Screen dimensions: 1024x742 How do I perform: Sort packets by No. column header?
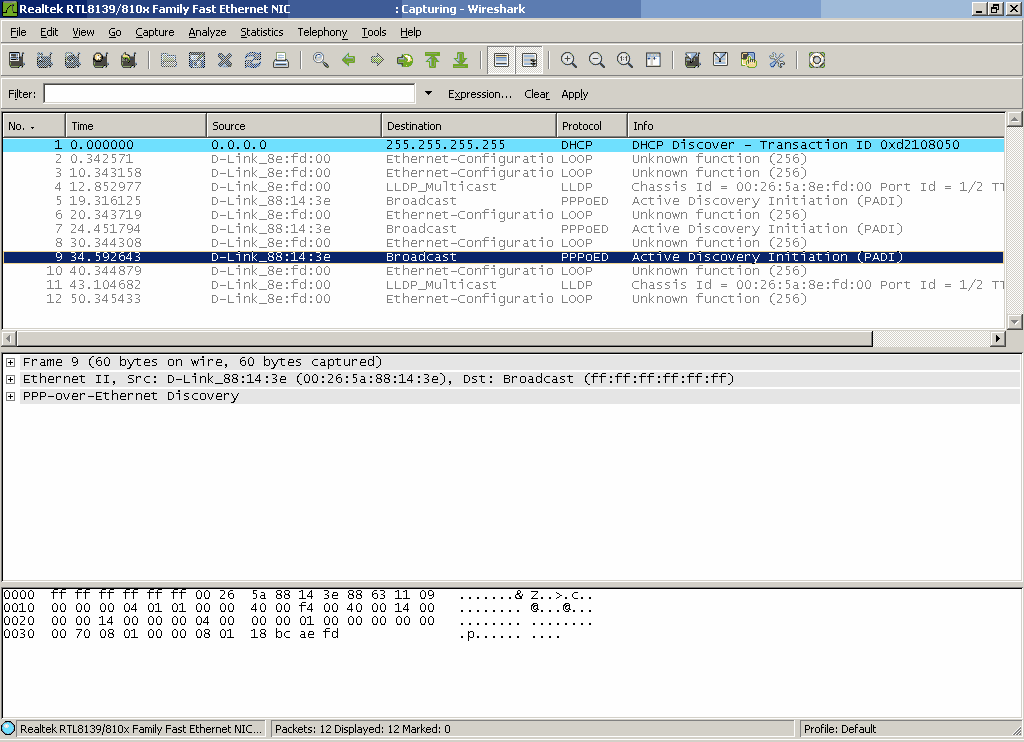pyautogui.click(x=34, y=125)
